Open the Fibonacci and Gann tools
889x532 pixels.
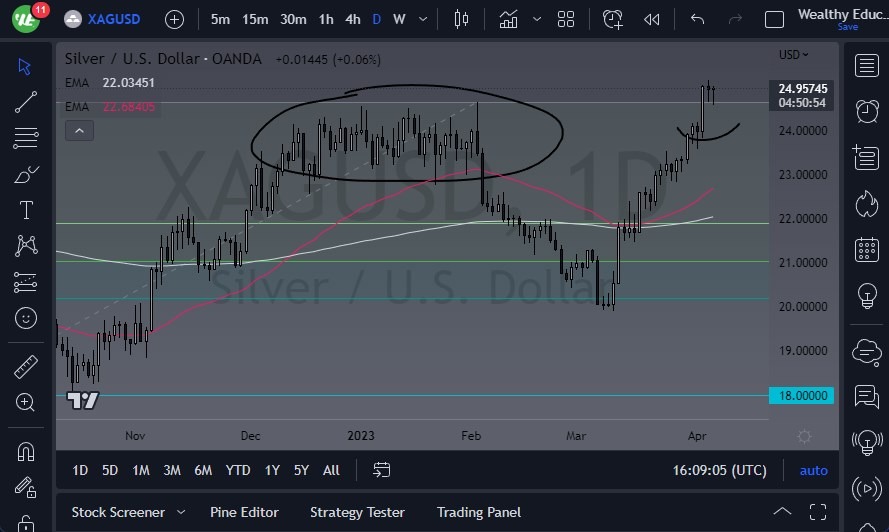pos(26,138)
